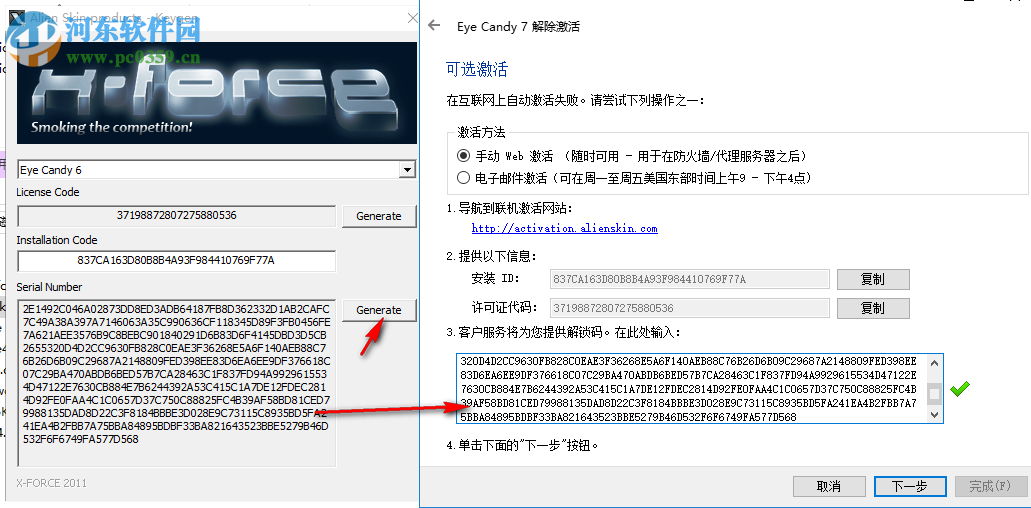Click the scrollbar thumb in the unlock code box

(935, 393)
